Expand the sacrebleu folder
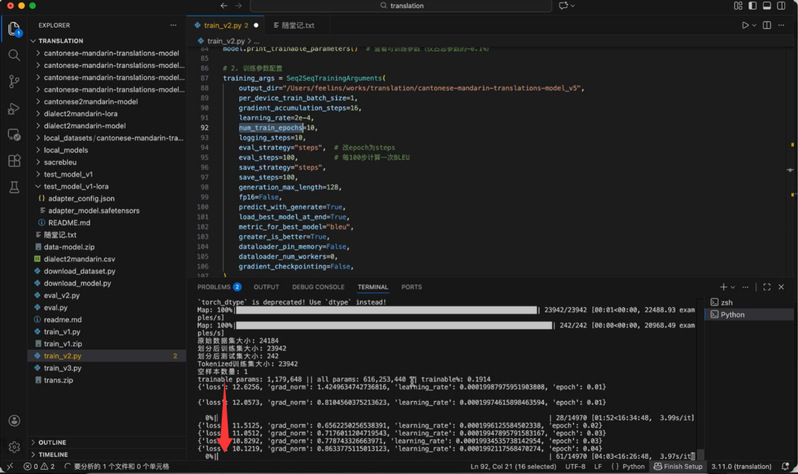This screenshot has height=474, width=798. pyautogui.click(x=62, y=161)
